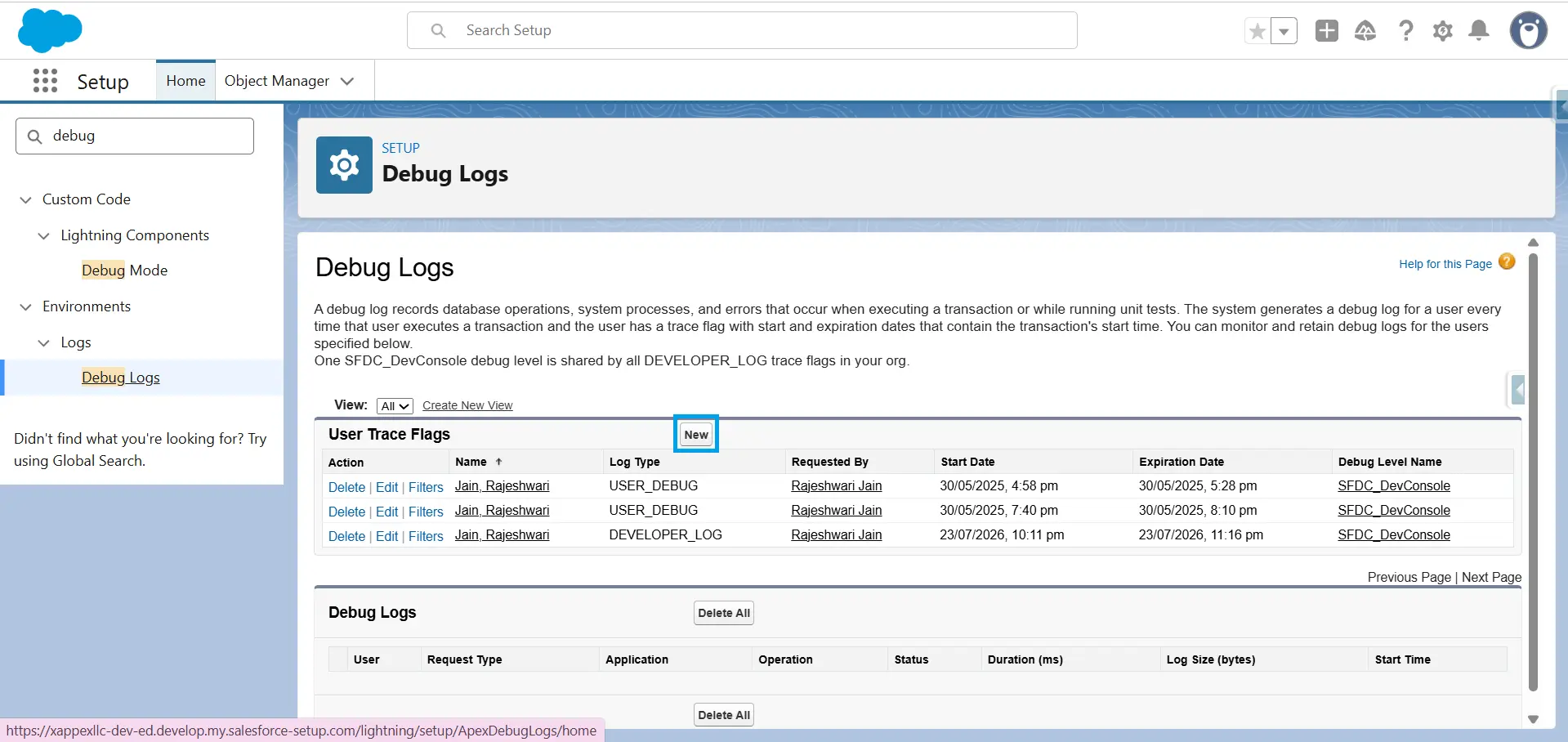Expand the Object Manager chevron menu
Viewport: 1568px width, 742px height.
click(x=347, y=81)
